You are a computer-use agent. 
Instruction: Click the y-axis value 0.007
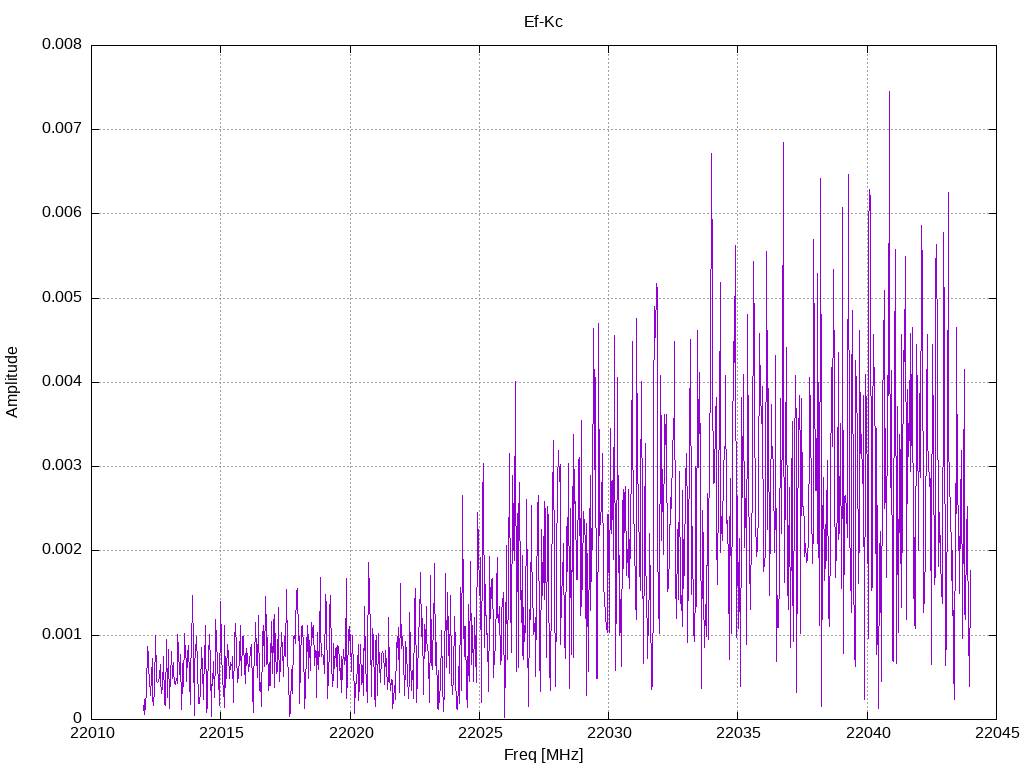coord(62,129)
